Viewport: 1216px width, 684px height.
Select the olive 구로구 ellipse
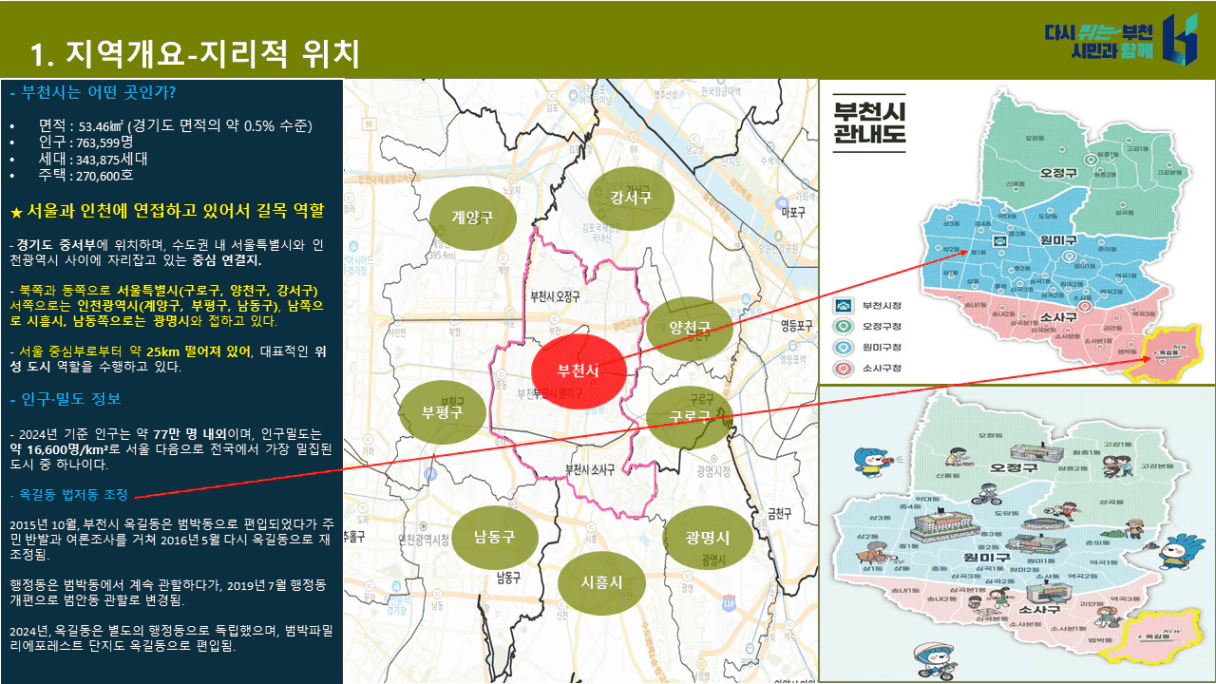coord(690,417)
